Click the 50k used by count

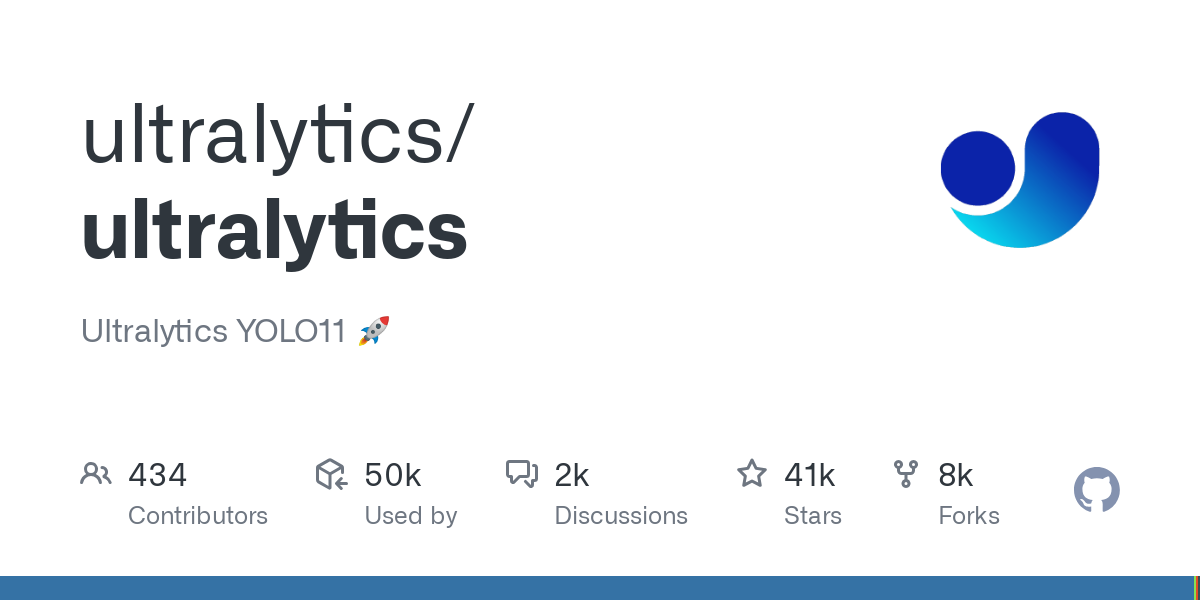[392, 474]
